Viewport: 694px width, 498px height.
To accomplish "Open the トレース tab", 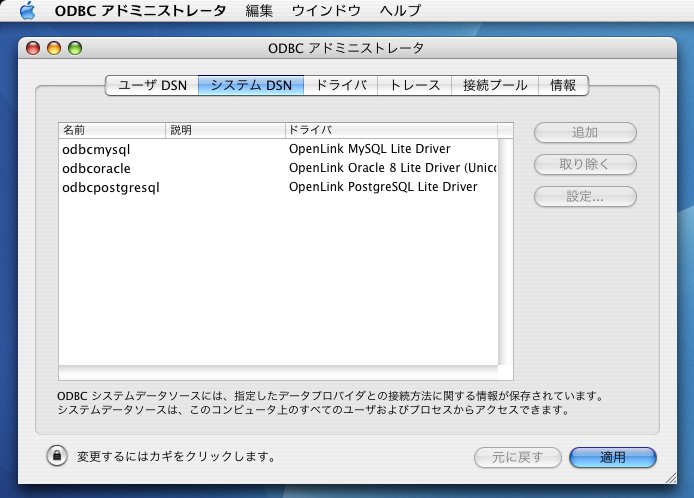I will point(415,85).
